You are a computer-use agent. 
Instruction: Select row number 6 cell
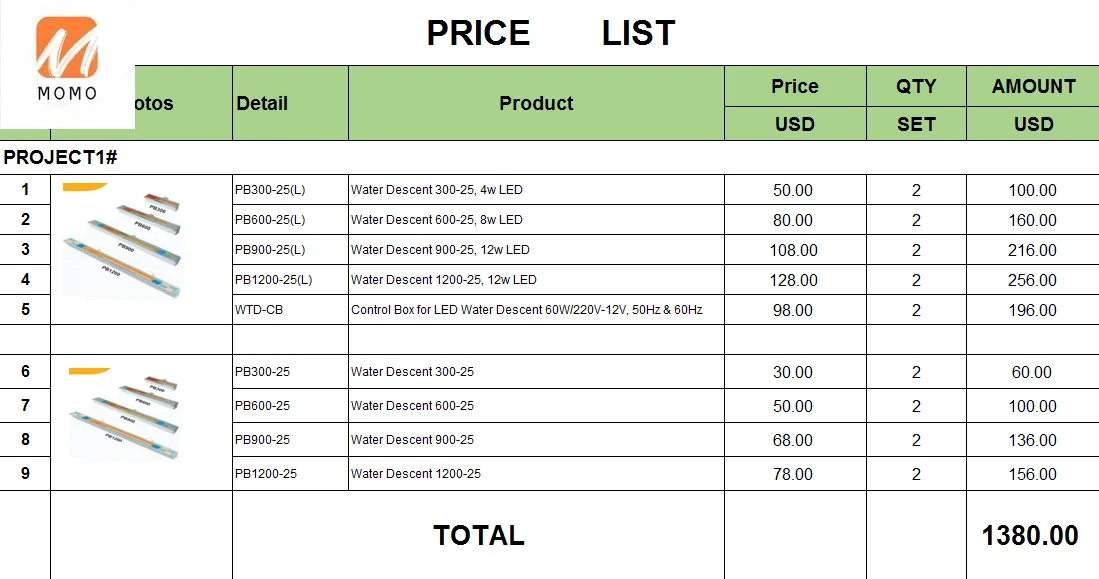[x=25, y=372]
